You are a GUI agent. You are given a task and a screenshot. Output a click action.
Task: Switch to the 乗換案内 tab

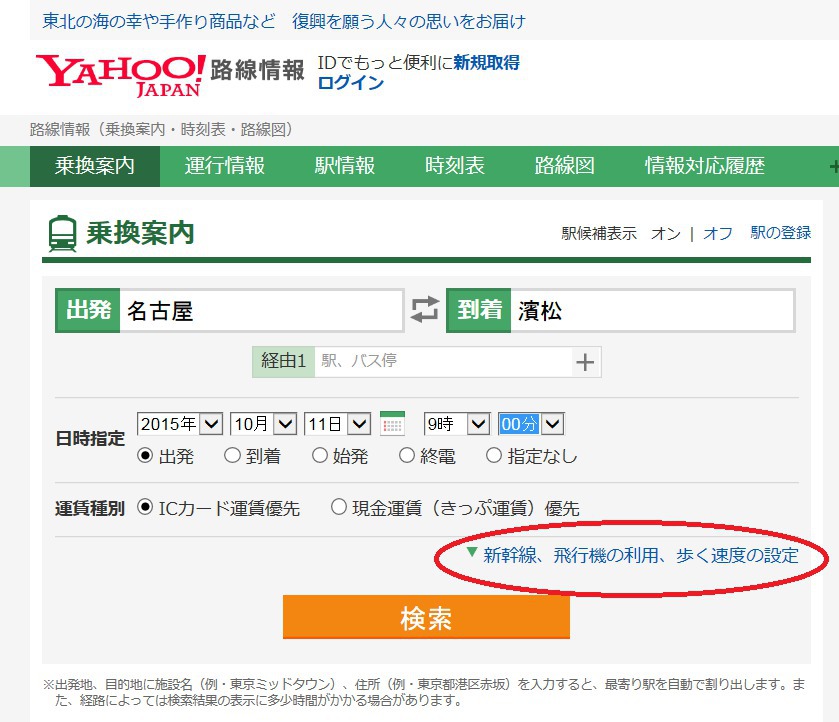tap(95, 166)
